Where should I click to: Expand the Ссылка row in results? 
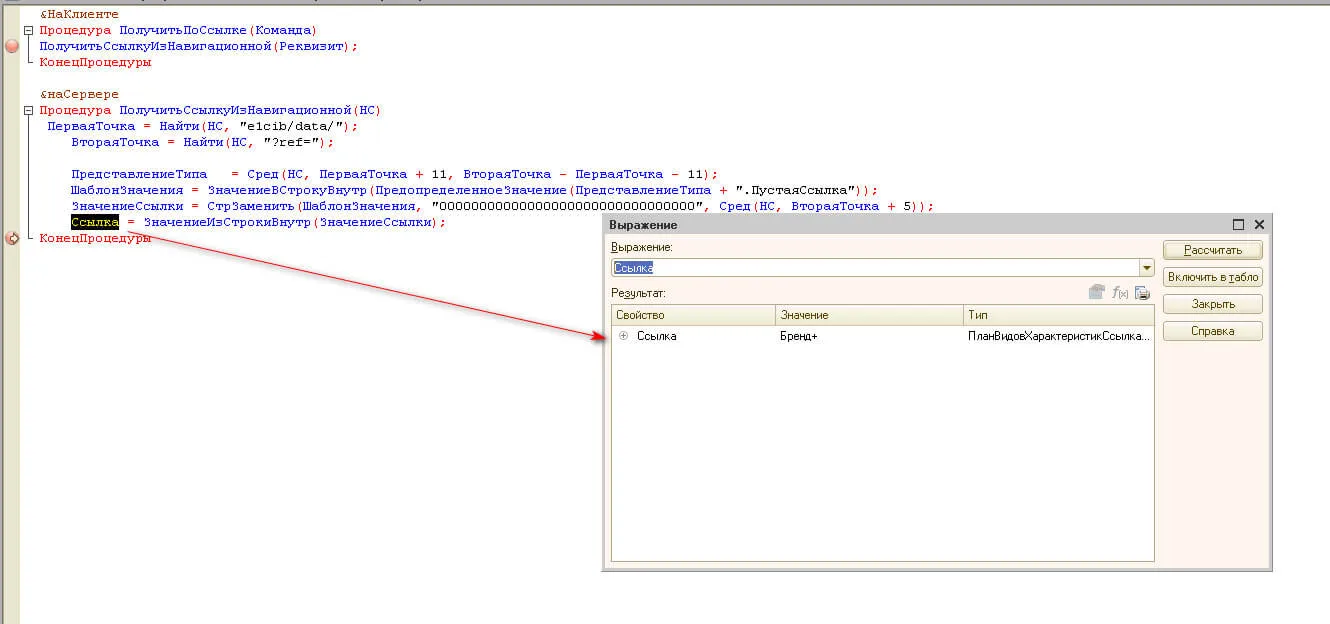[624, 336]
